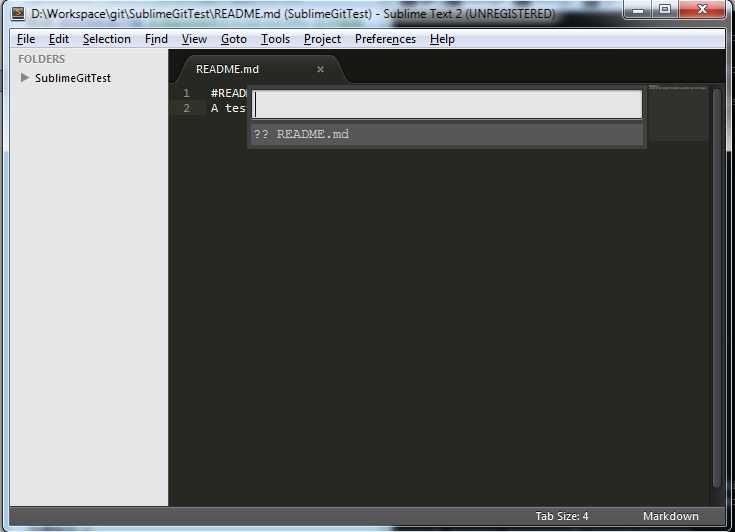Minimize the Sublime Text window
The width and height of the screenshot is (735, 532).
coord(638,9)
